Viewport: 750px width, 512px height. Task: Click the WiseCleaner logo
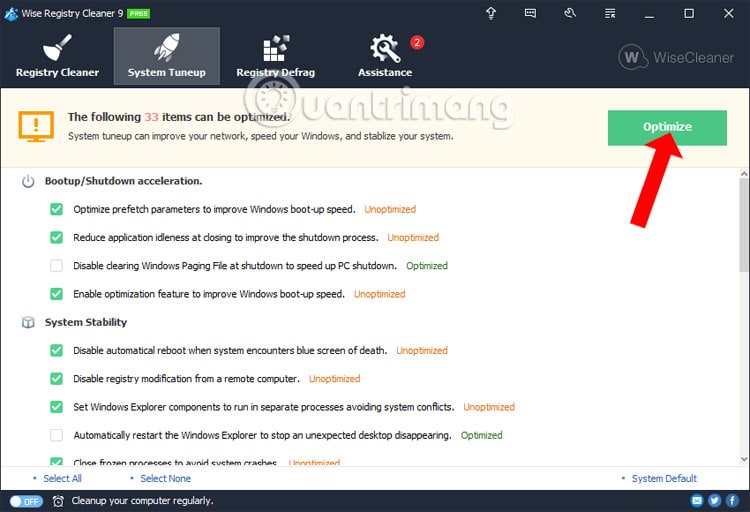pos(675,57)
